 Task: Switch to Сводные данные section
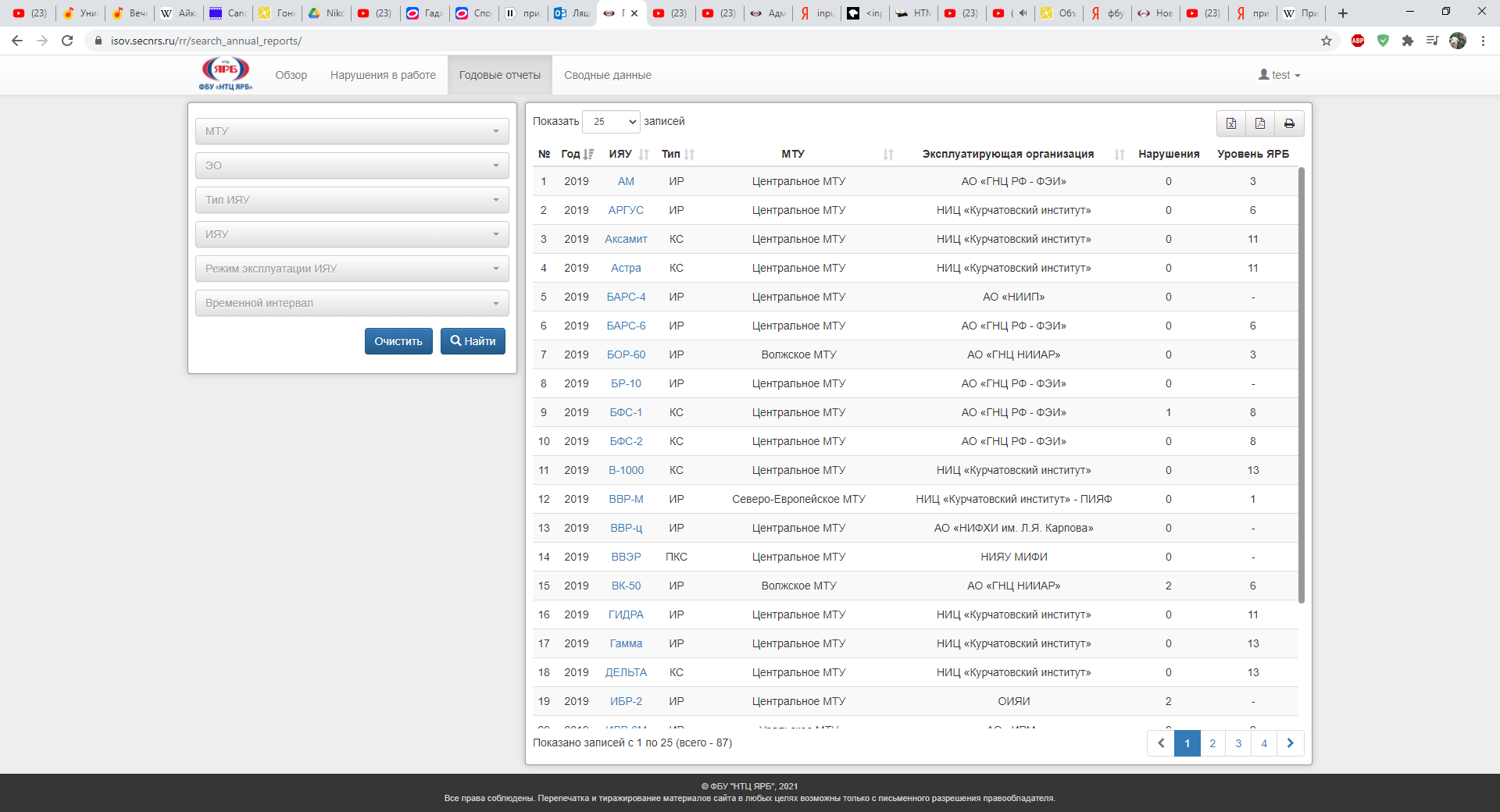[x=607, y=75]
